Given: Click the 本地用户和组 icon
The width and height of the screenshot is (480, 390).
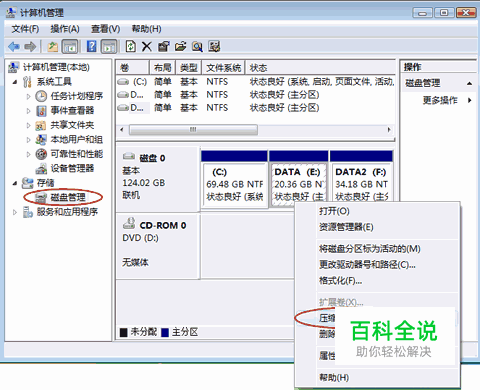Looking at the screenshot, I should [x=41, y=140].
